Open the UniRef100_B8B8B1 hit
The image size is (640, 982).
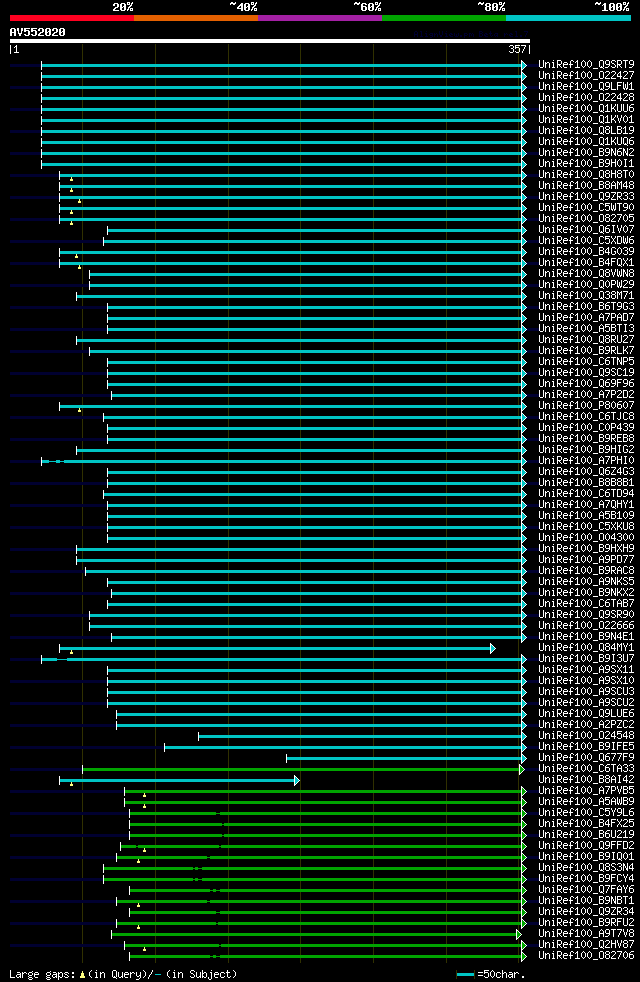(586, 482)
